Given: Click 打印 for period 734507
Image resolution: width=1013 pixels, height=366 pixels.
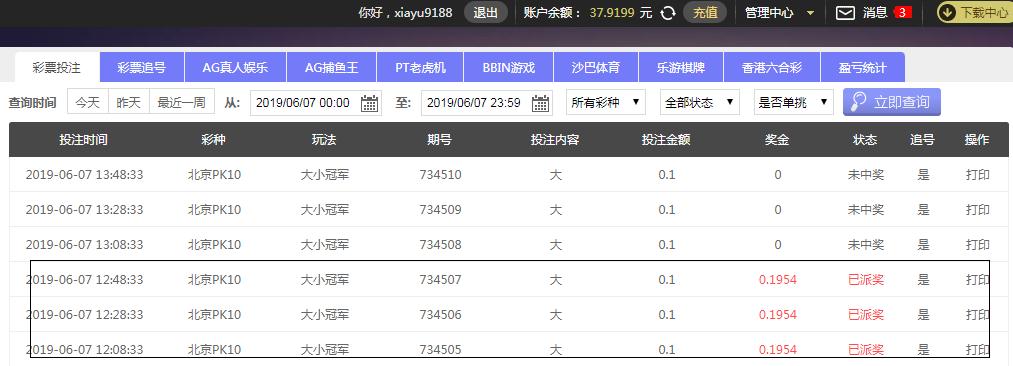Looking at the screenshot, I should pyautogui.click(x=977, y=280).
